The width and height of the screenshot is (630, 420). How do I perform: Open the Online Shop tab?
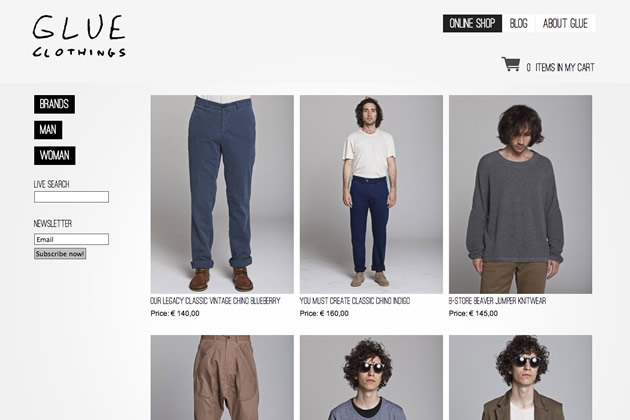click(472, 23)
